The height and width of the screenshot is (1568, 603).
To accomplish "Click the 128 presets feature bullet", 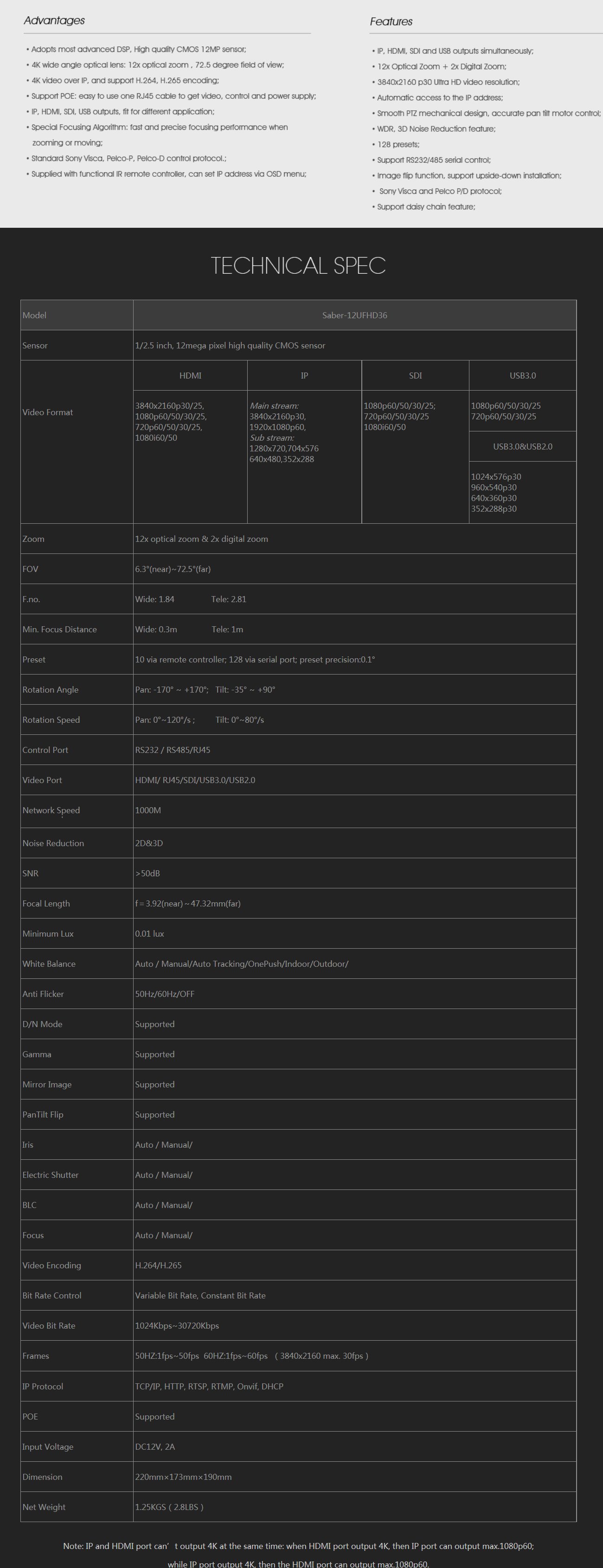I will click(396, 145).
